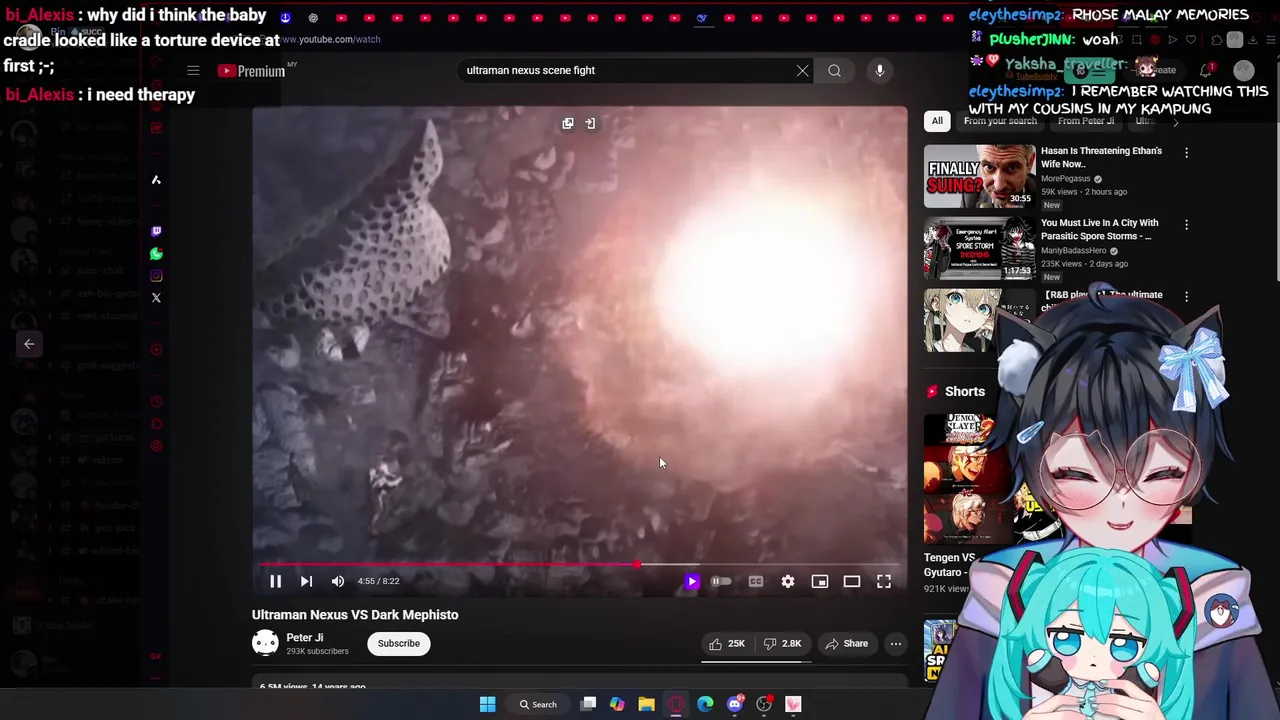Open OBS Studio from the taskbar
This screenshot has width=1280, height=720.
tap(764, 704)
